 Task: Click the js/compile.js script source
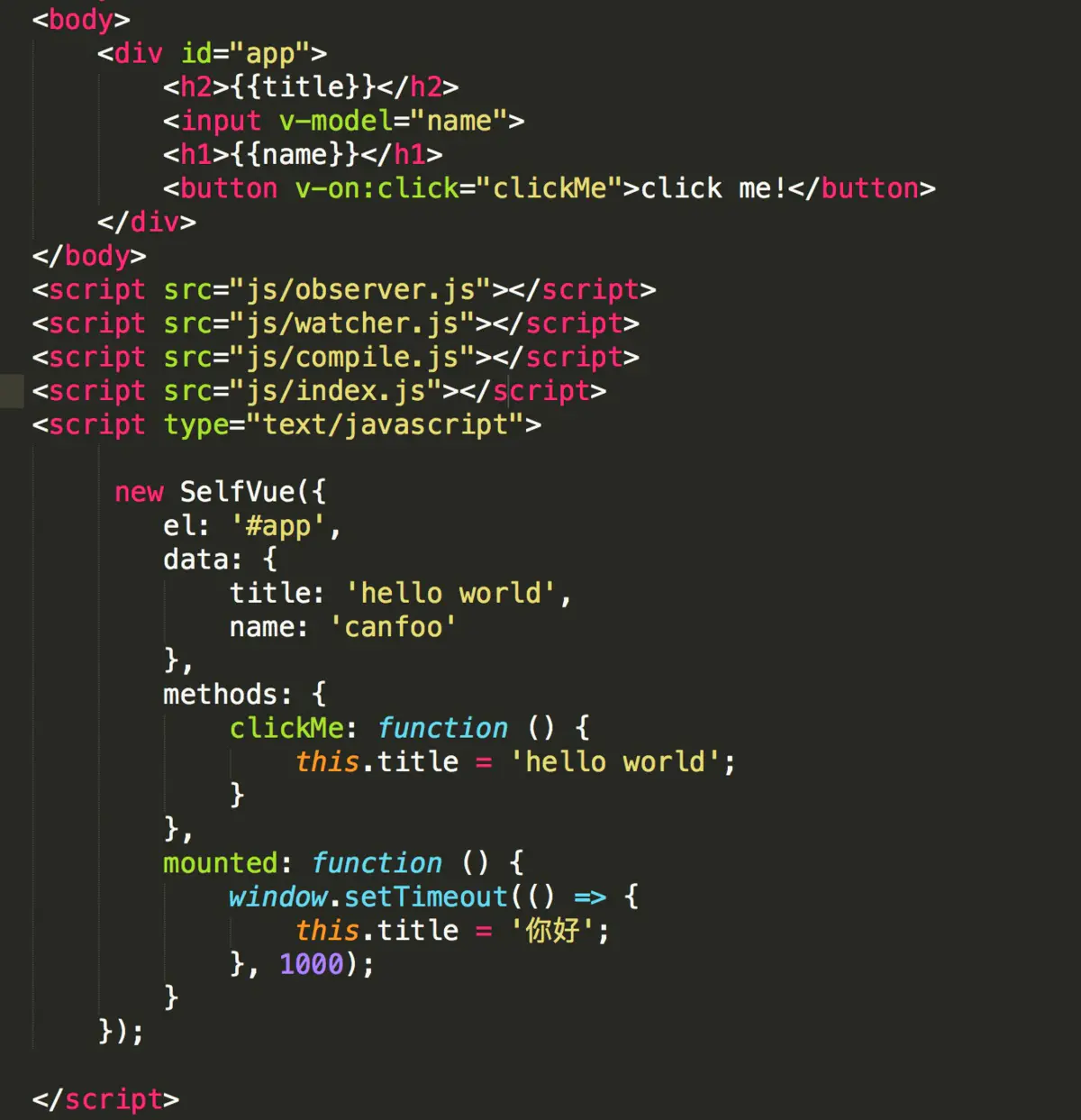pos(352,357)
